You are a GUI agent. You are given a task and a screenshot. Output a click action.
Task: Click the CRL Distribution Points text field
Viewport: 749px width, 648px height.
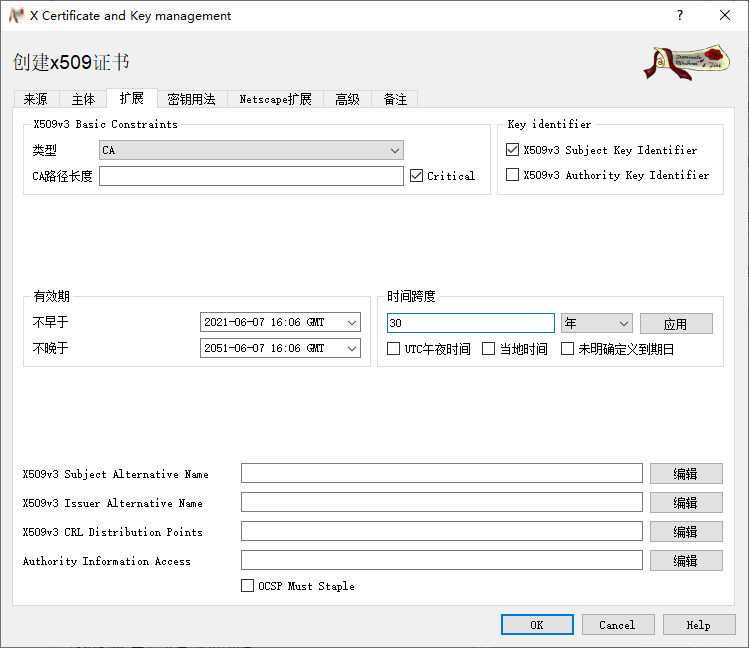point(441,532)
